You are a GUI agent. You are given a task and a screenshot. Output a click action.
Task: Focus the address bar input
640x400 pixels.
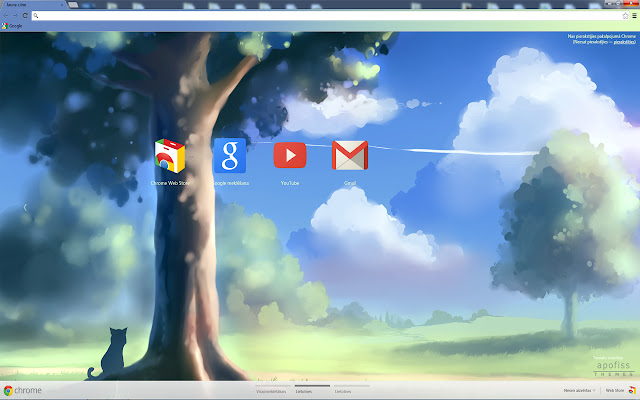click(331, 16)
